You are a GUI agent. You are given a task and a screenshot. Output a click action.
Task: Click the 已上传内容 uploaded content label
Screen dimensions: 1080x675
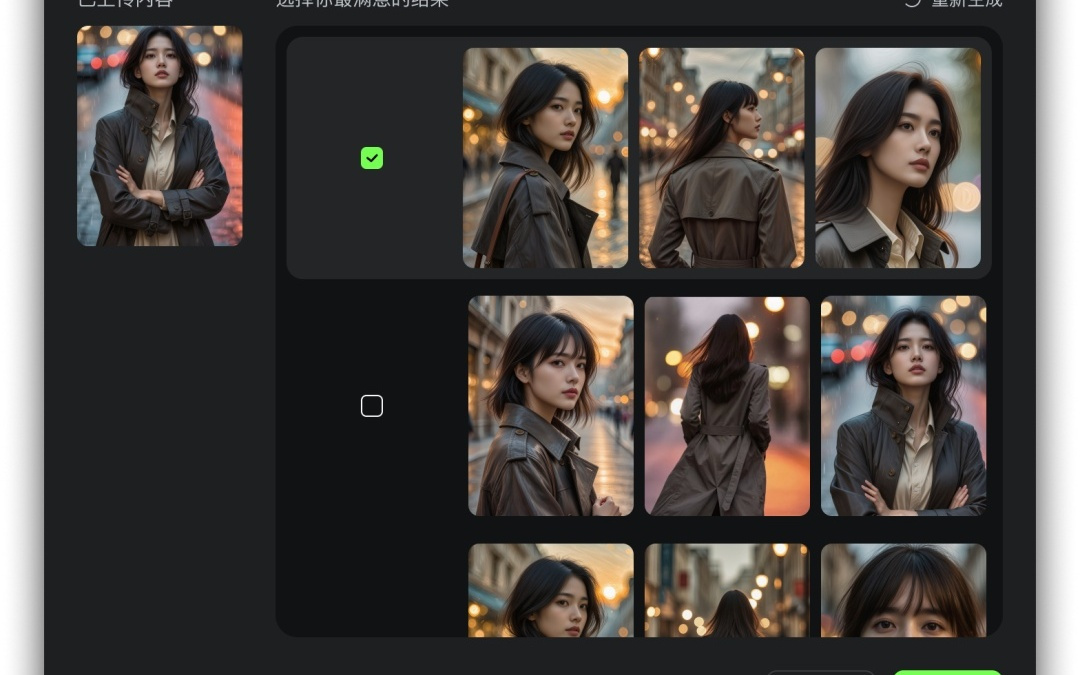tap(125, 3)
